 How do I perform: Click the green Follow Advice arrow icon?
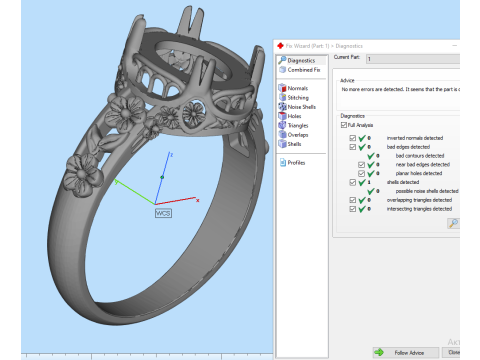(379, 352)
